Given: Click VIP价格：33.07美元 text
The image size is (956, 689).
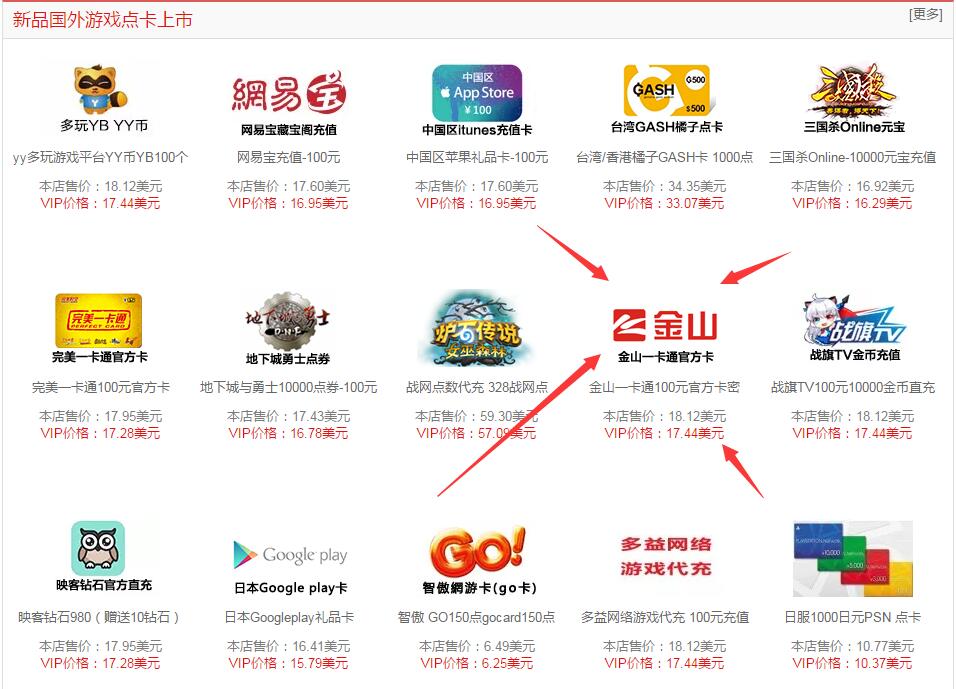Looking at the screenshot, I should [665, 203].
